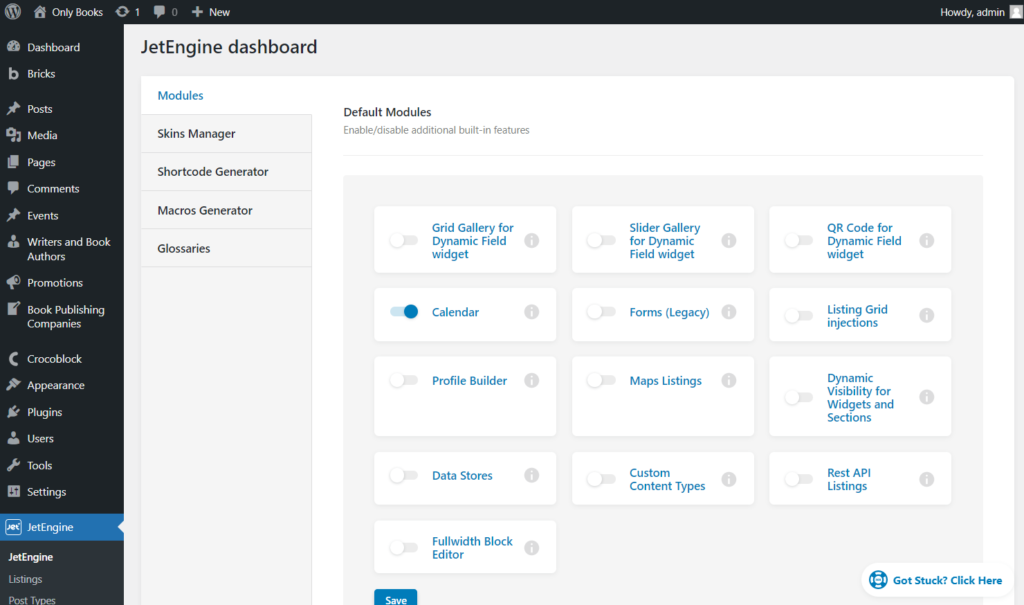
Task: Enable the Data Stores toggle
Action: pos(404,475)
